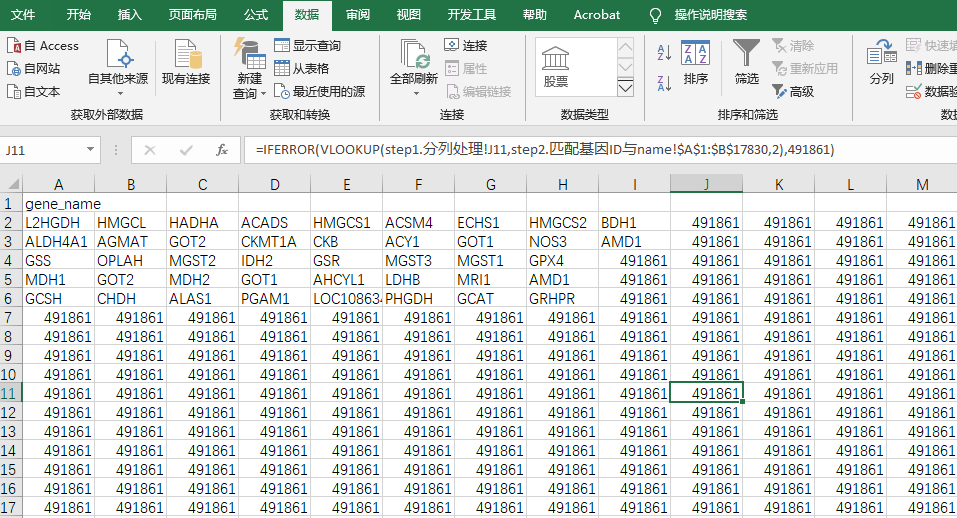Import data from Access (自 Access)

click(x=43, y=46)
